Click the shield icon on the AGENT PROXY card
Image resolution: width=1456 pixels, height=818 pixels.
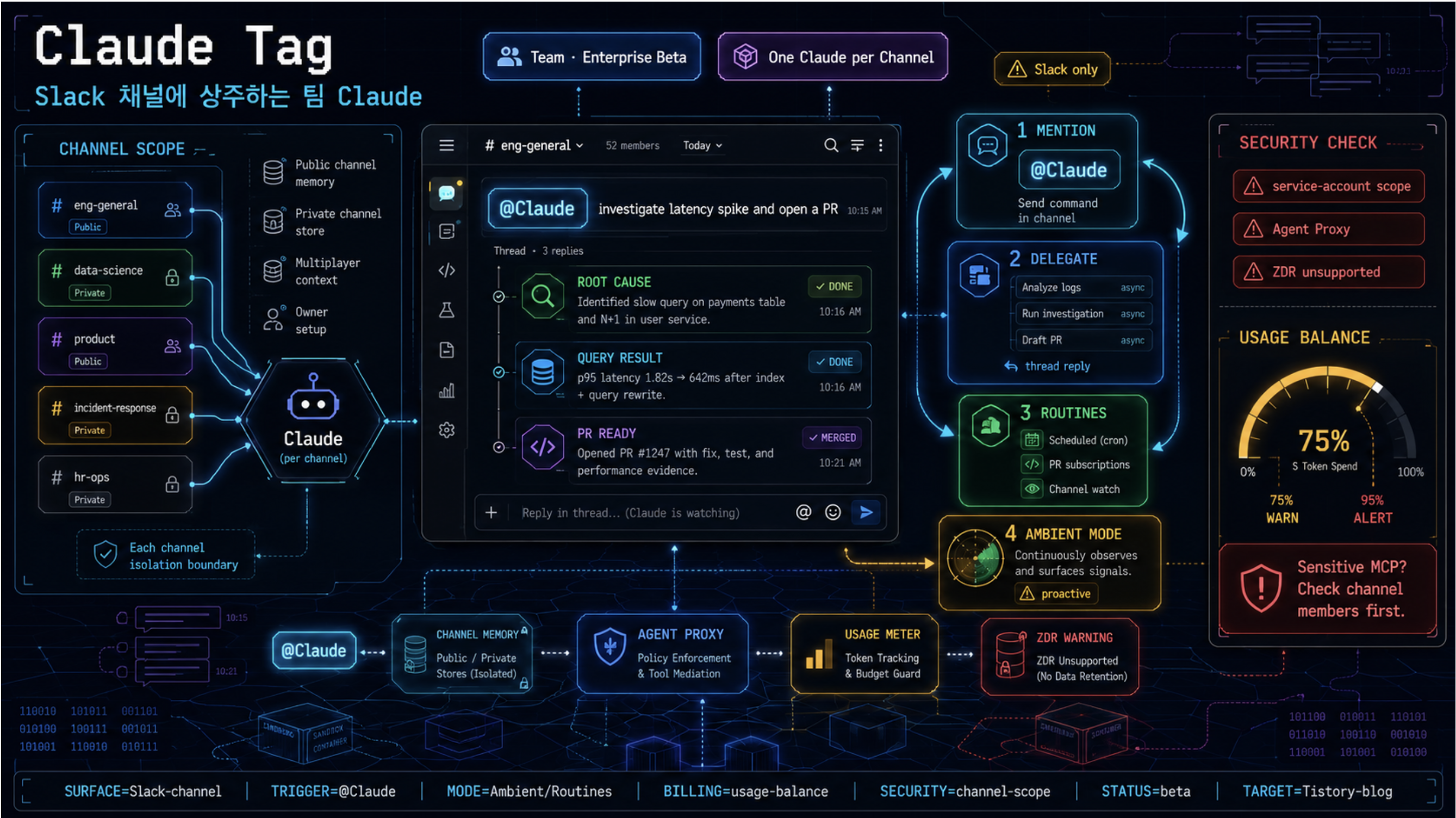tap(609, 647)
